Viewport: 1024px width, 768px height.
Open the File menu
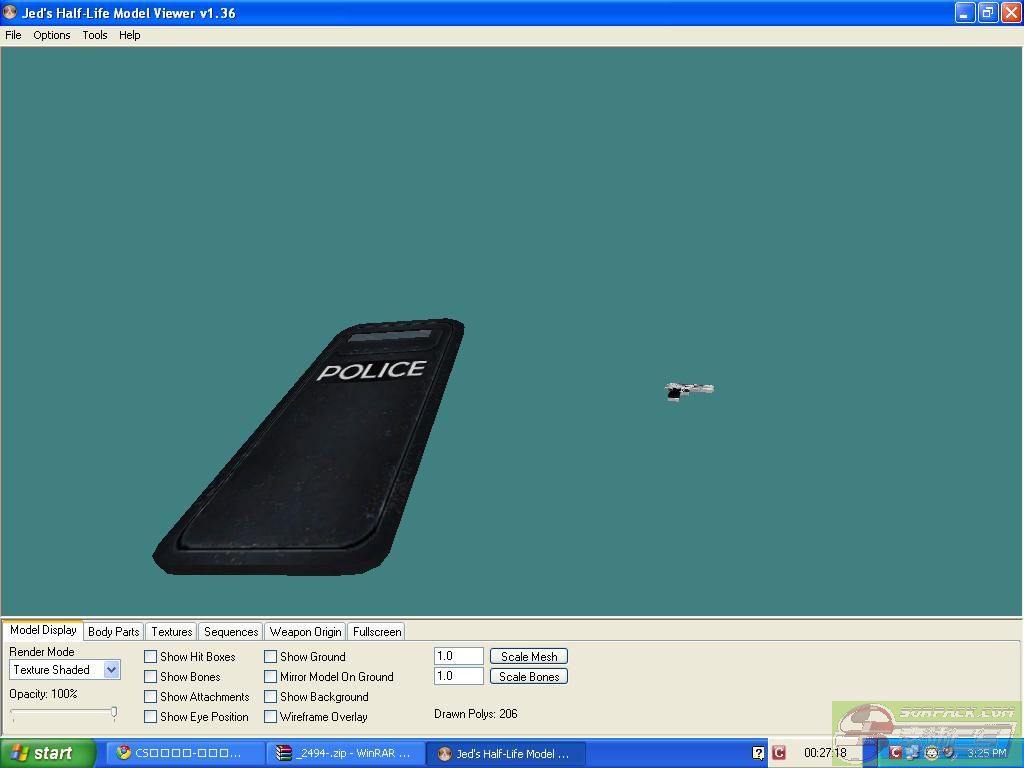[x=13, y=35]
